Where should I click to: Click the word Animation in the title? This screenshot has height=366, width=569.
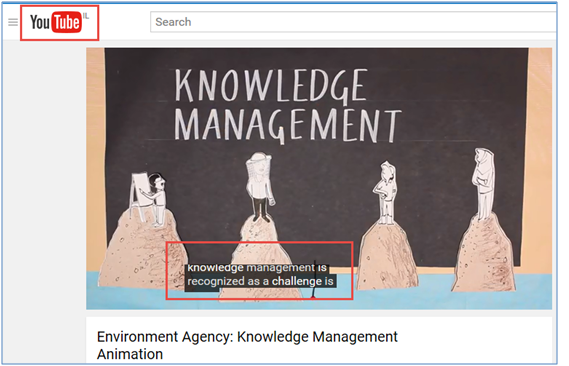(x=130, y=354)
